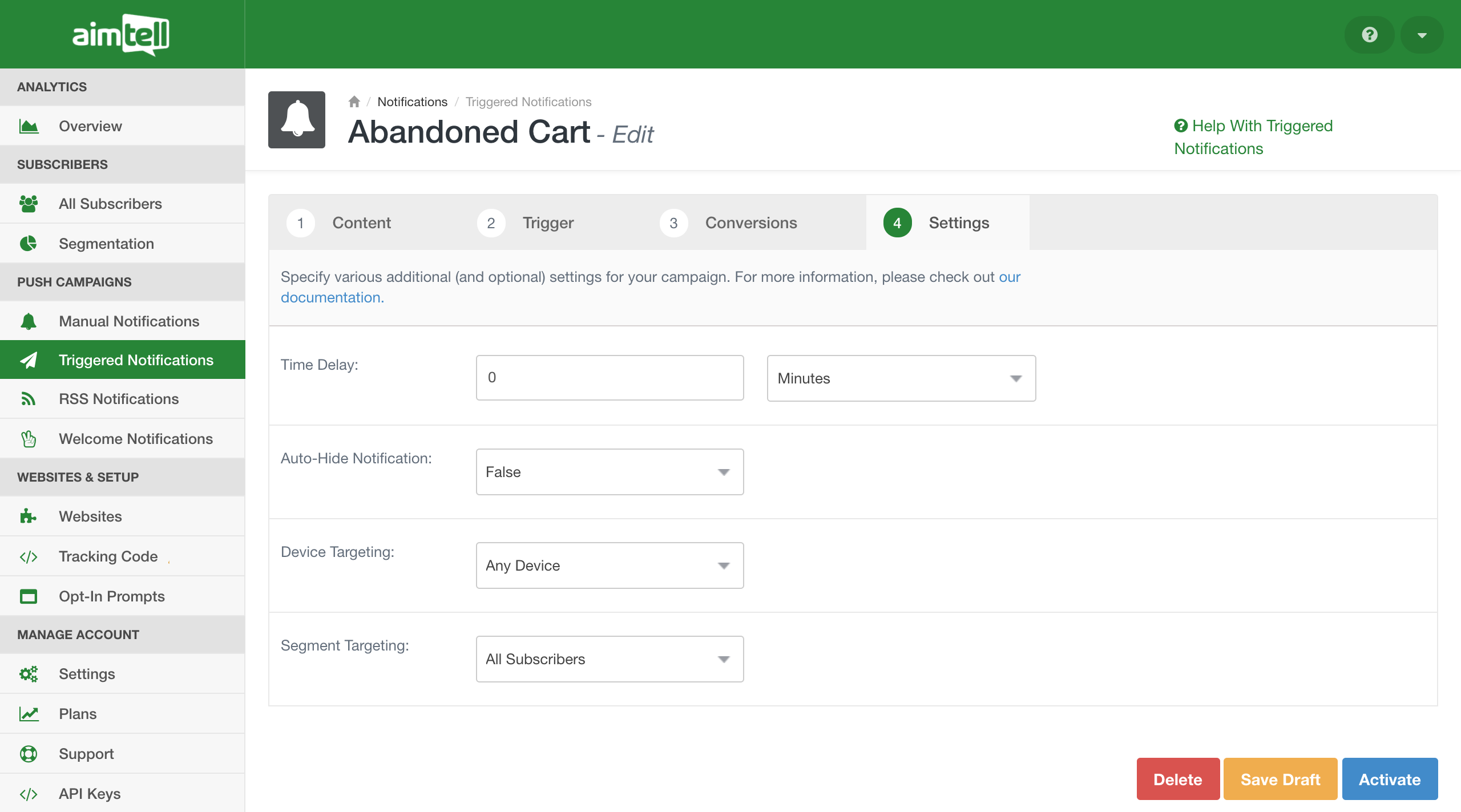Viewport: 1461px width, 812px height.
Task: Open the Minutes time unit dropdown
Action: (x=901, y=378)
